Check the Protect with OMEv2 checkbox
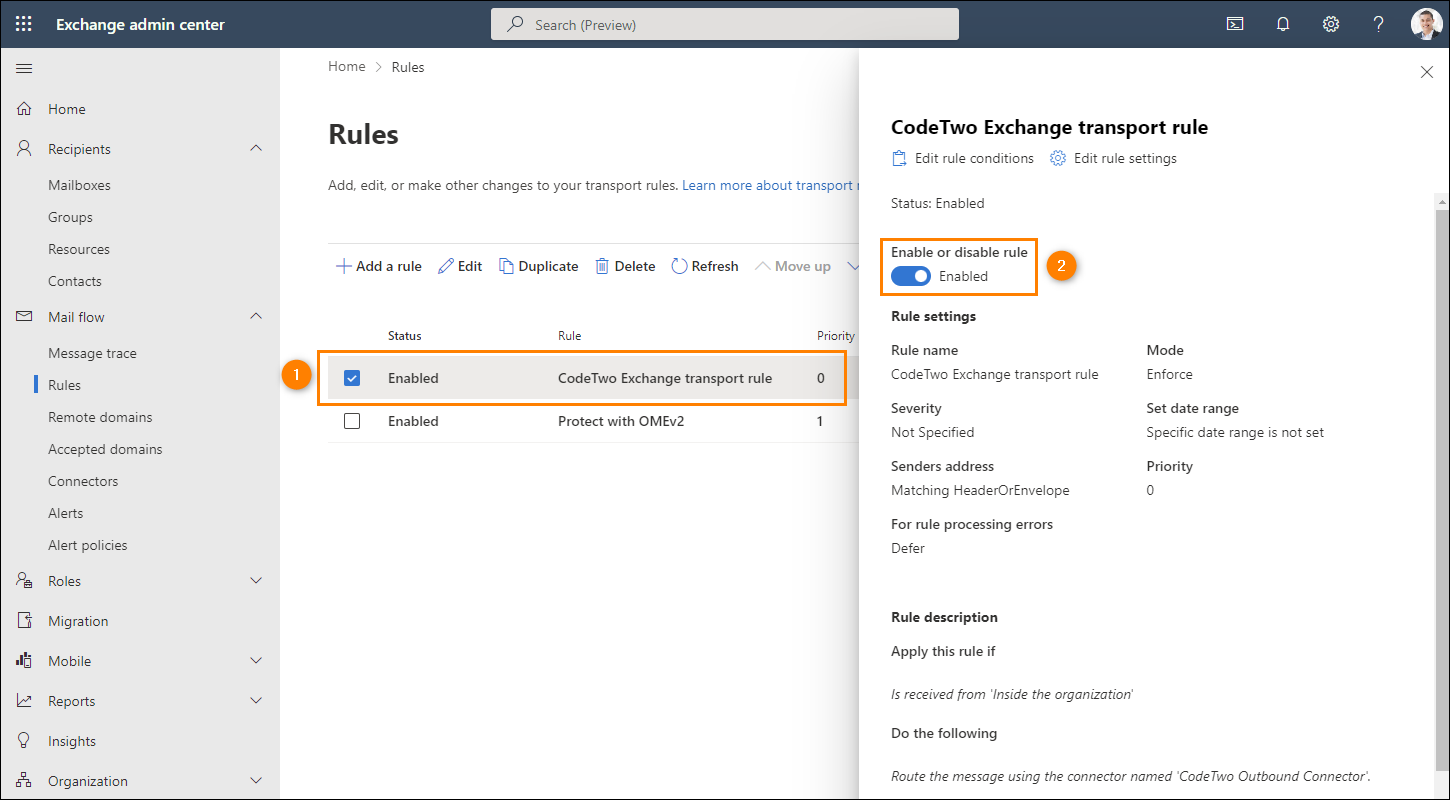Image resolution: width=1450 pixels, height=800 pixels. tap(352, 421)
